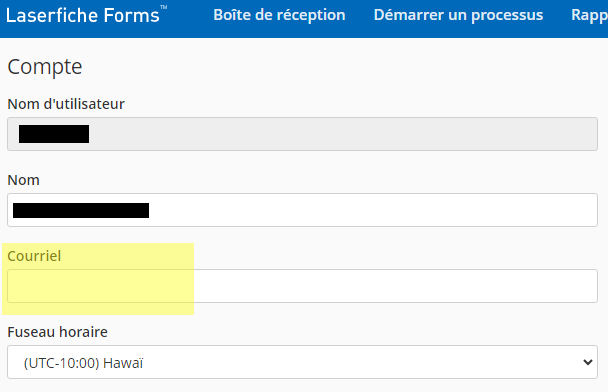Click the right end of Courriel field
The width and height of the screenshot is (608, 392).
pos(582,286)
